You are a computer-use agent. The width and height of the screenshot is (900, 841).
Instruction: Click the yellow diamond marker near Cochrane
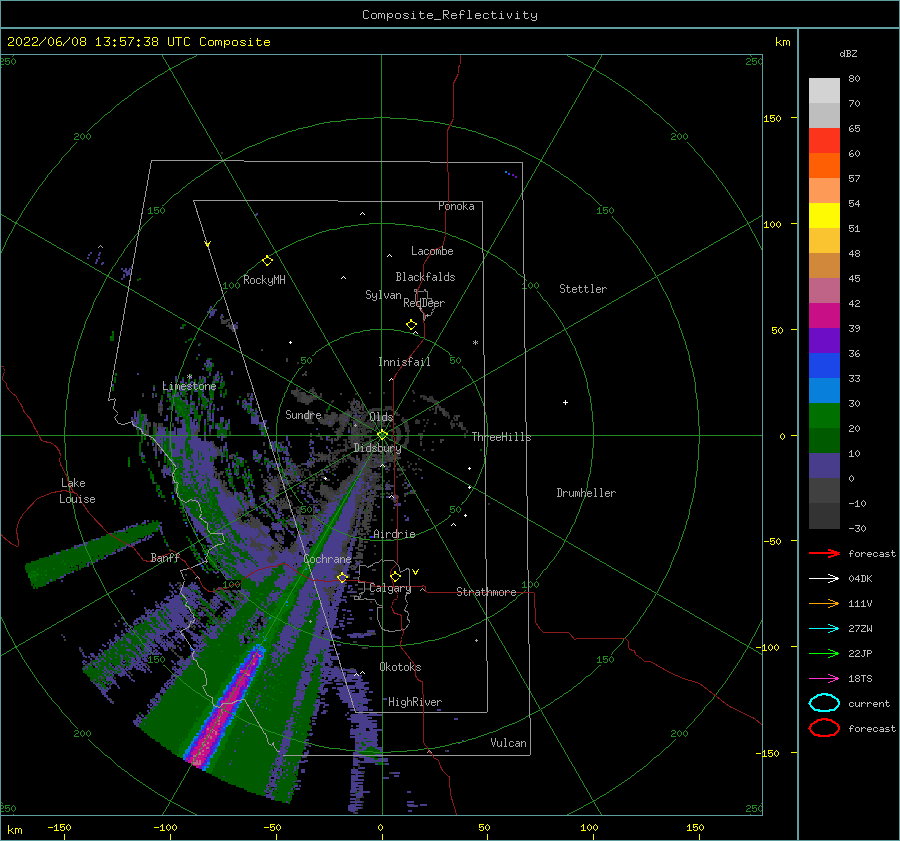[342, 577]
